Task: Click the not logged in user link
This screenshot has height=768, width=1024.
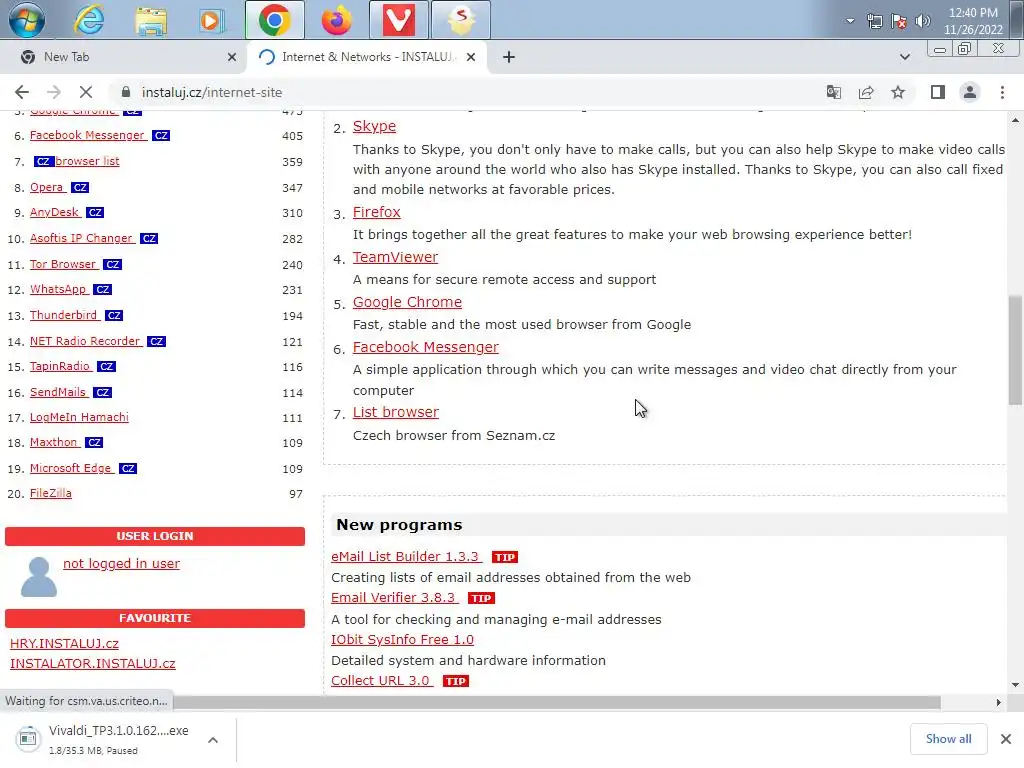Action: coord(121,563)
